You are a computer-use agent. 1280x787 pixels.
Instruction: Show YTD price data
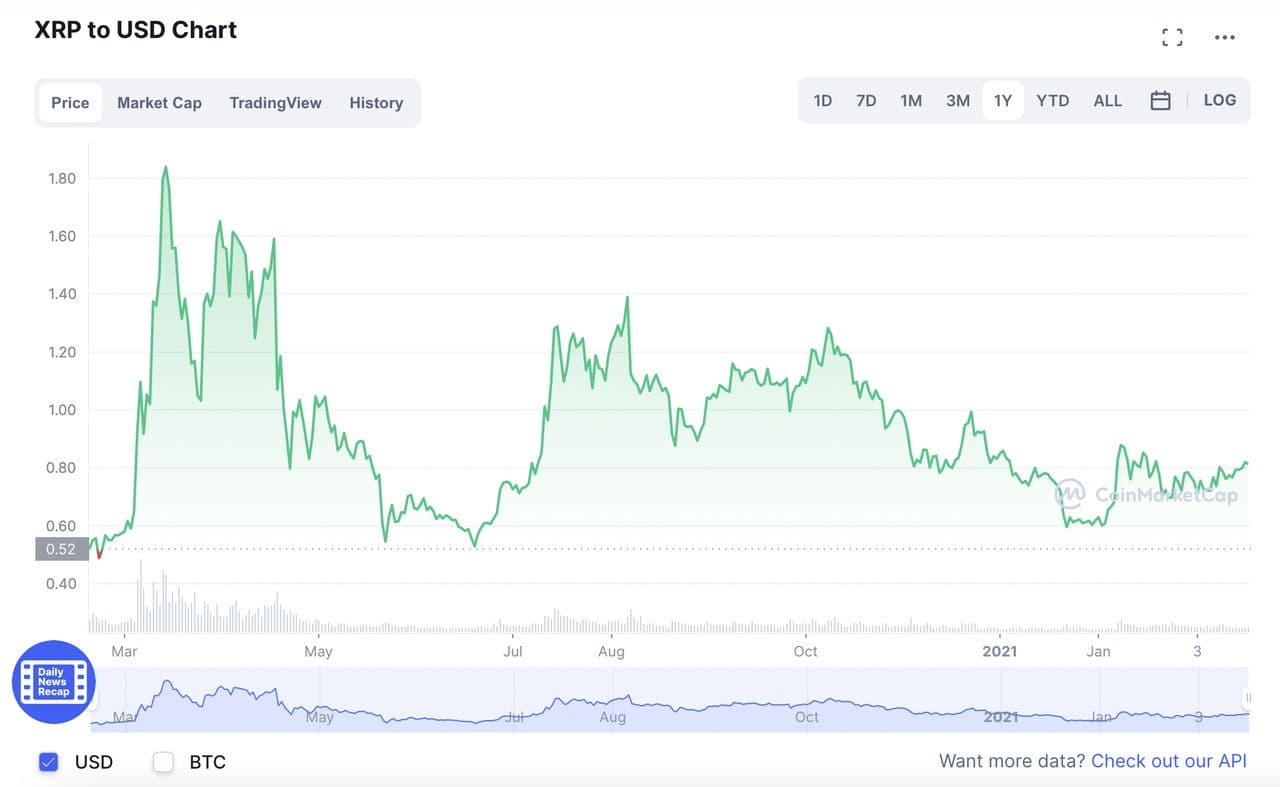pos(1052,101)
